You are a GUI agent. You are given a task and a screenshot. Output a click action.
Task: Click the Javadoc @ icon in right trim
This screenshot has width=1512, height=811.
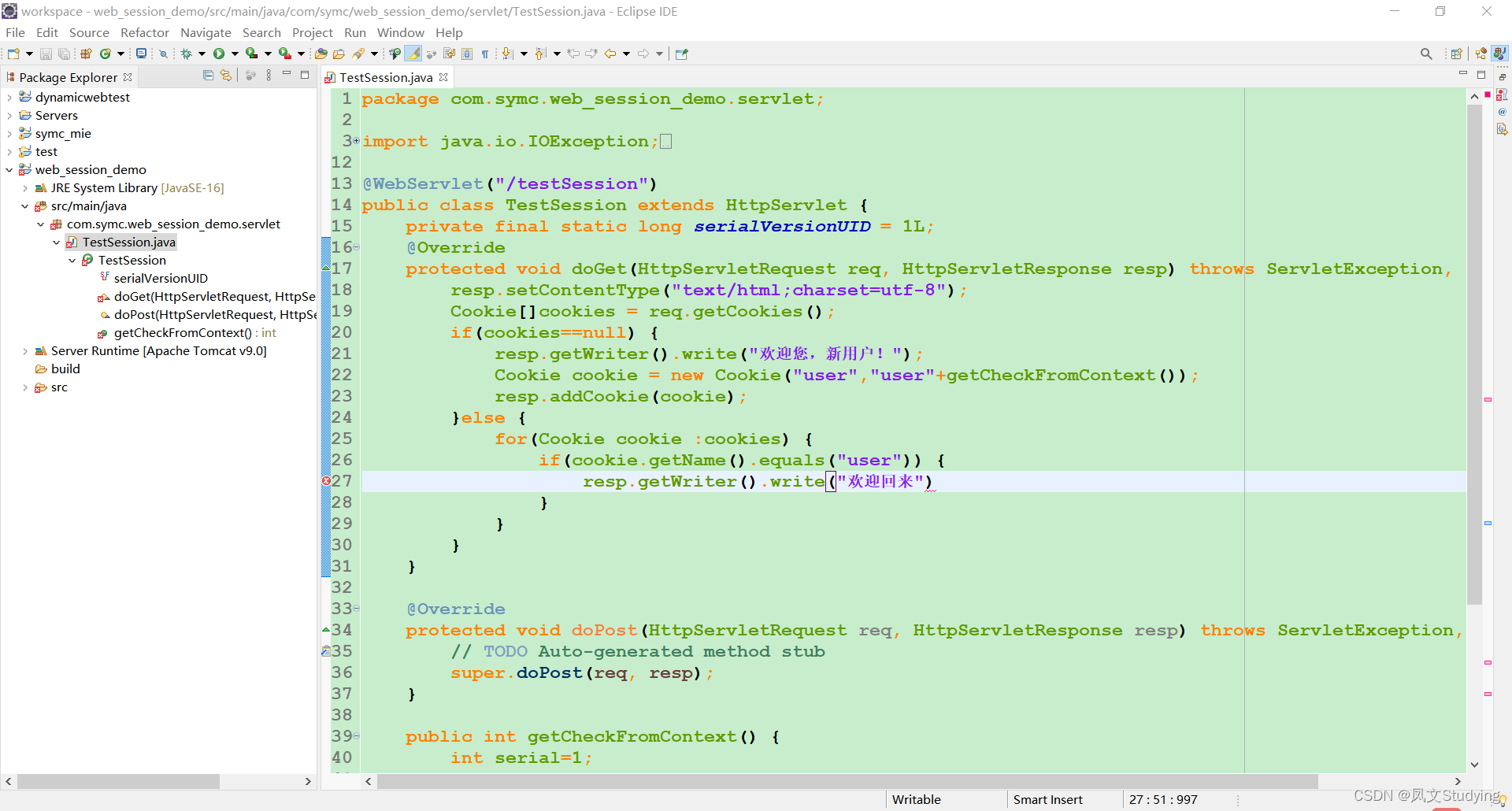[1503, 112]
